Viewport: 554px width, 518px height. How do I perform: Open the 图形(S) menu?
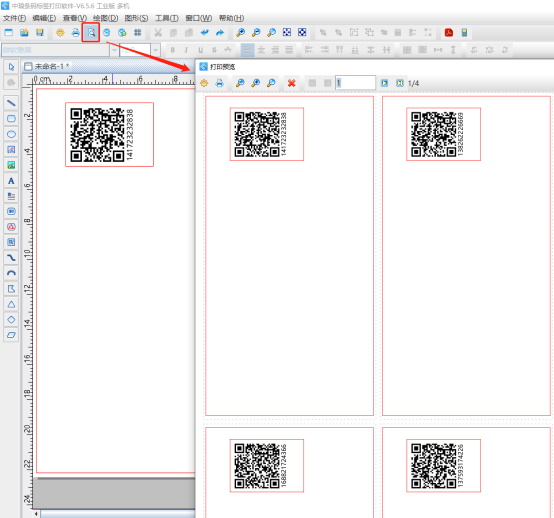(x=136, y=18)
